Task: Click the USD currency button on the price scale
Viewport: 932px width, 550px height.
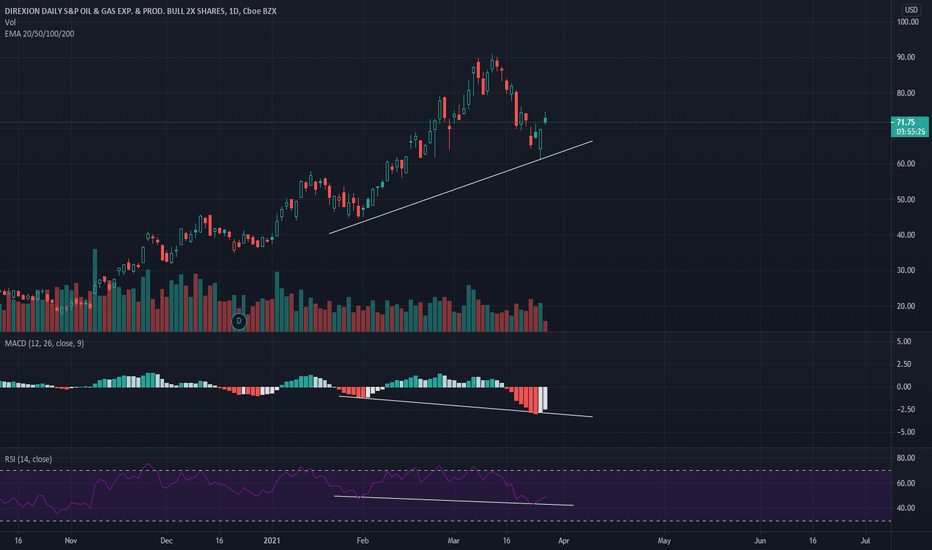Action: point(911,10)
